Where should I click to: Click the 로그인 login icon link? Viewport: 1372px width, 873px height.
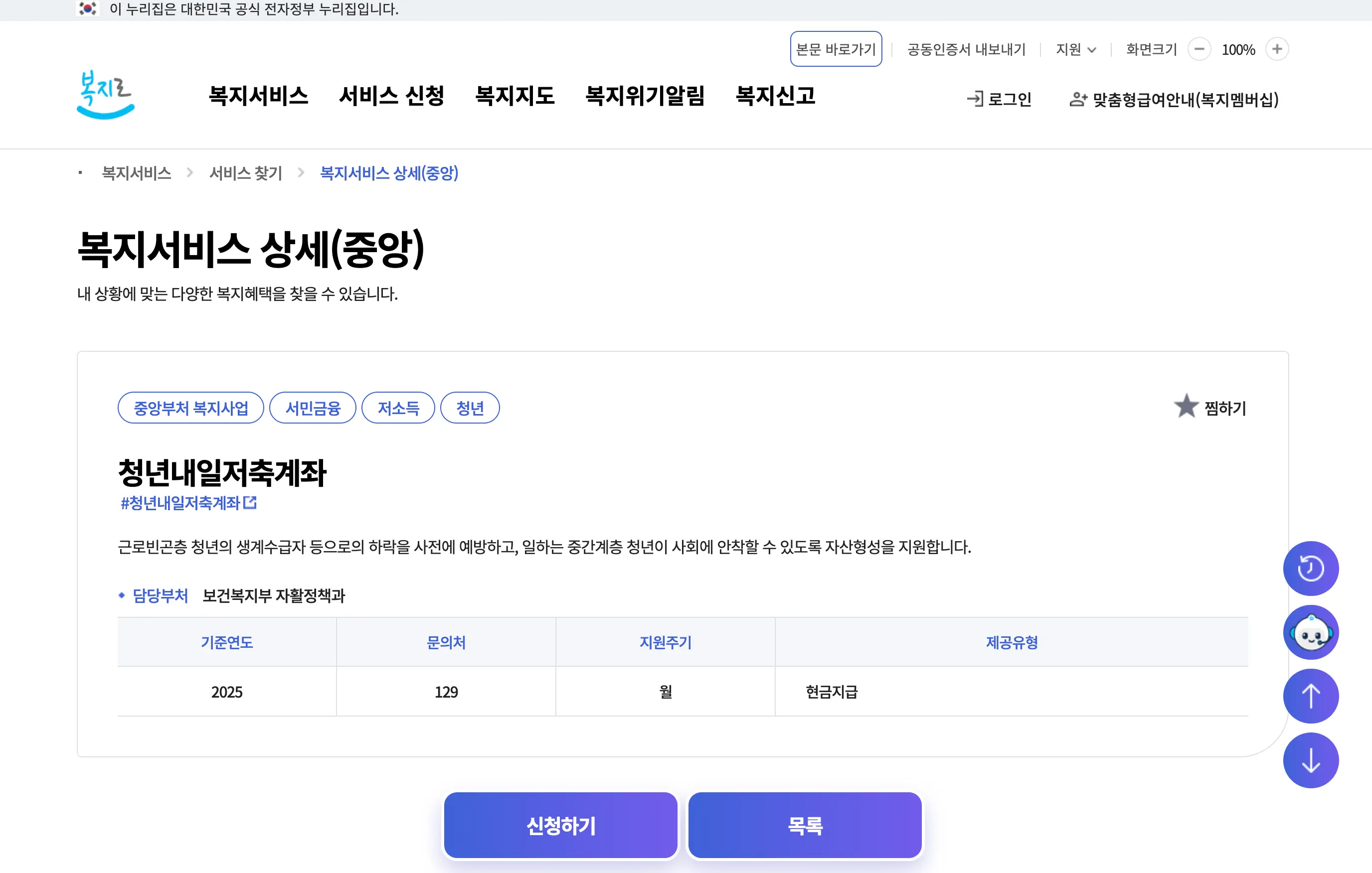[1000, 99]
